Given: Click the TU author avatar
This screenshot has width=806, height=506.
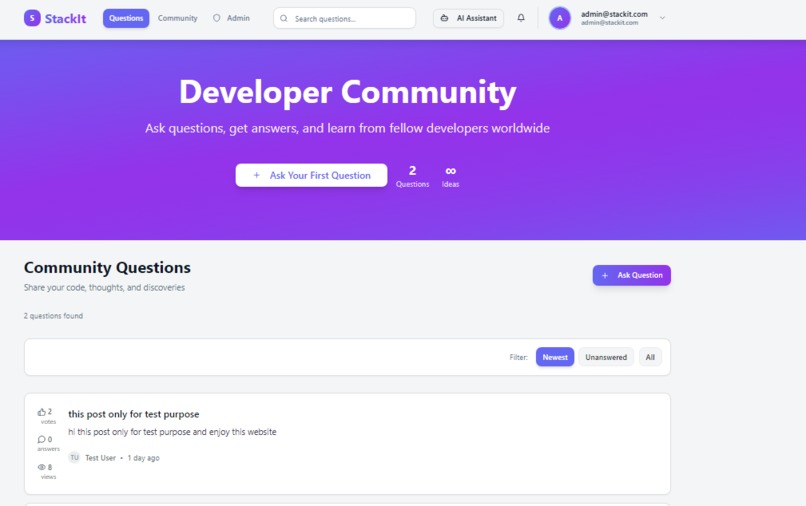Looking at the screenshot, I should [x=75, y=458].
